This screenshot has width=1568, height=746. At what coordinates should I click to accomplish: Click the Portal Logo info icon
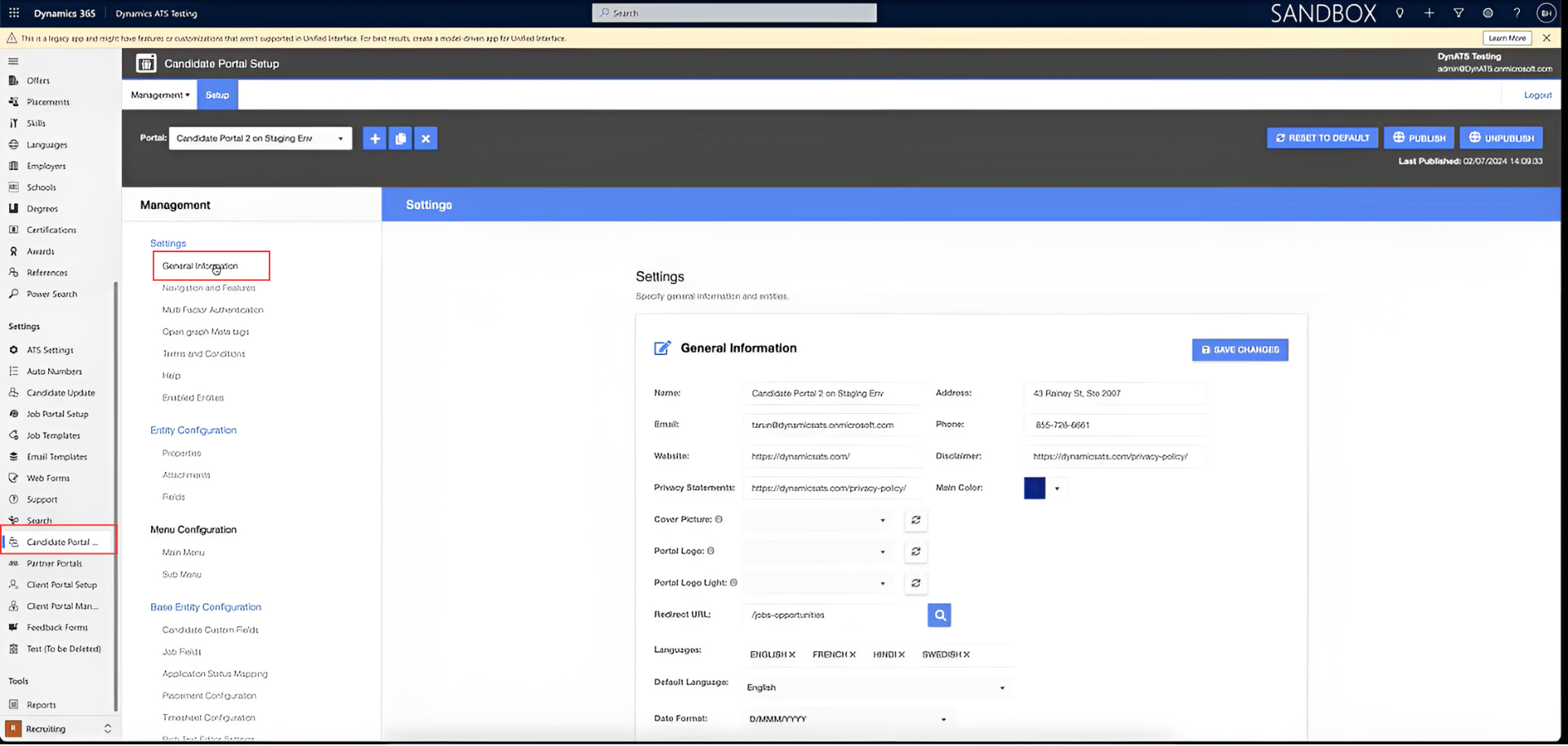tap(710, 552)
